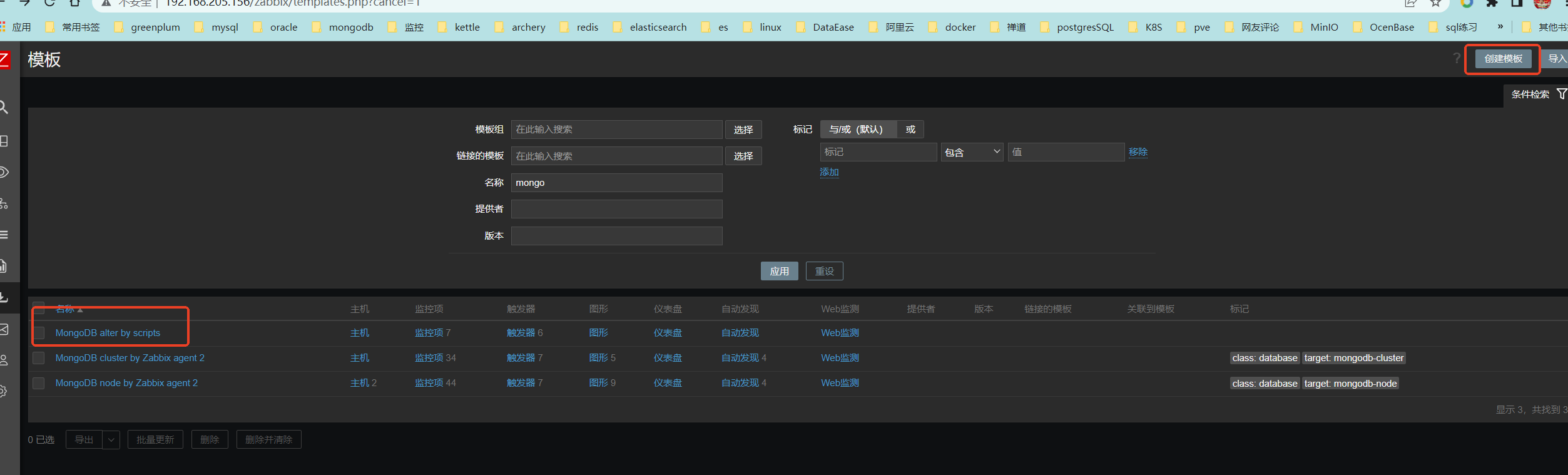
Task: Open the Dashboards icon in Zabbix sidebar
Action: (4, 141)
